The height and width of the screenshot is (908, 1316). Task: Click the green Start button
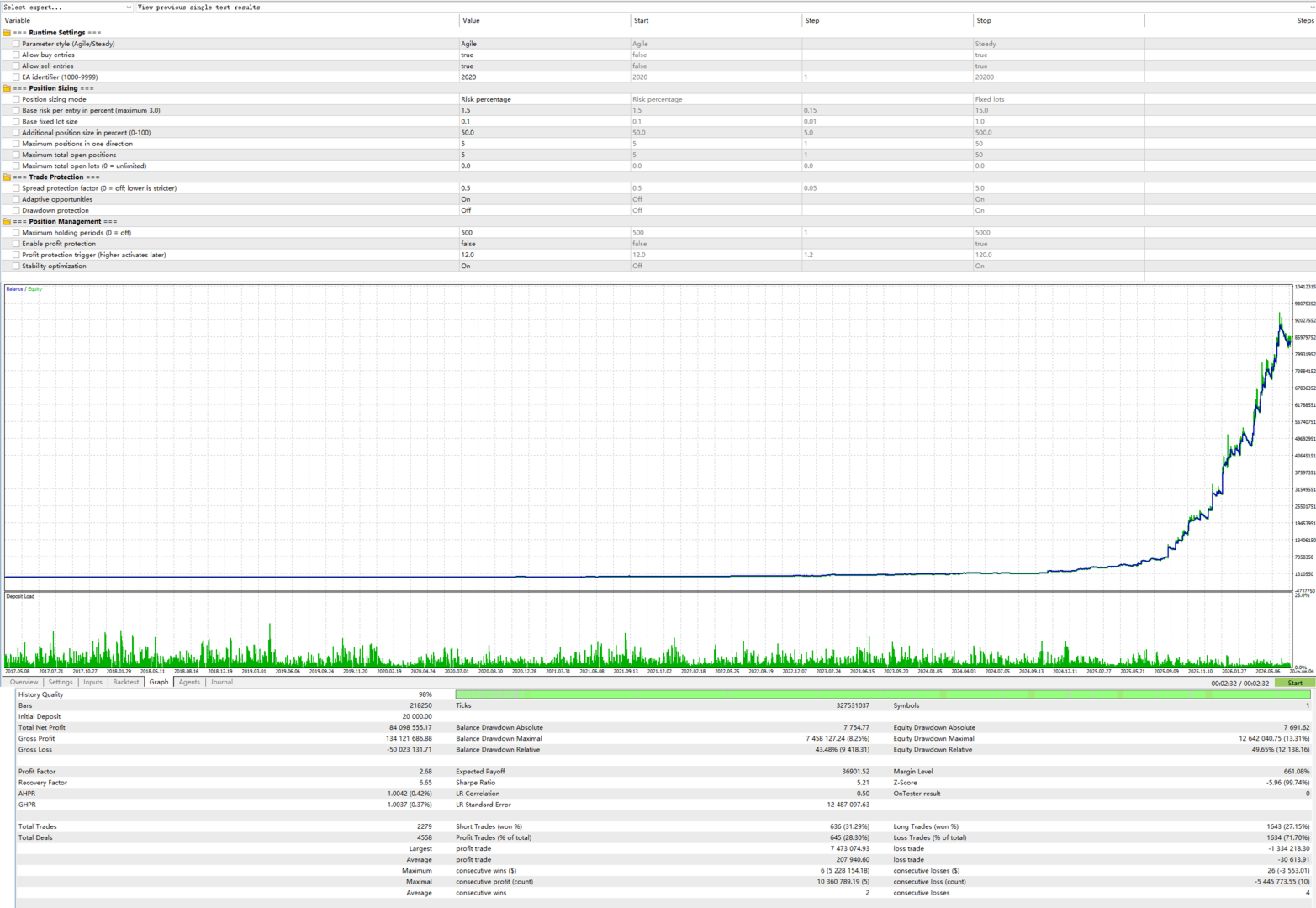[1294, 683]
